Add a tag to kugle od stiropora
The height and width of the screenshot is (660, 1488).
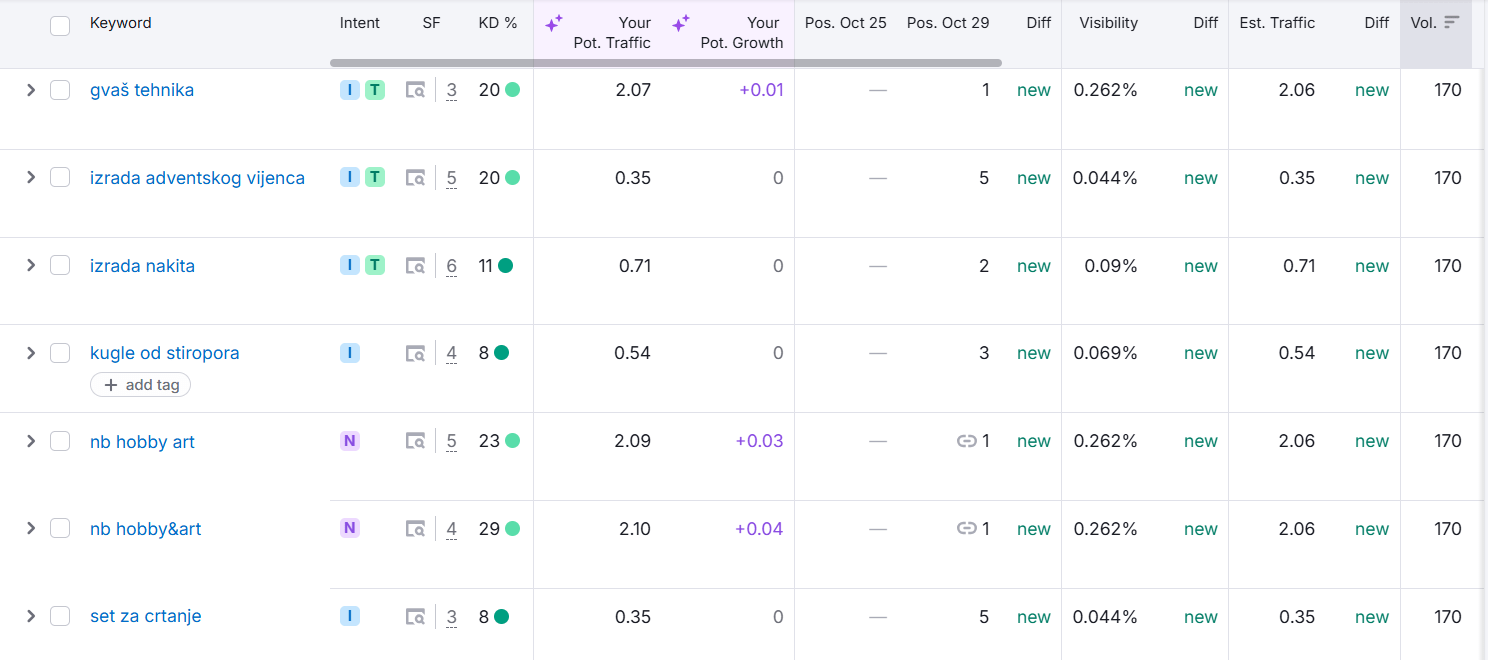141,385
